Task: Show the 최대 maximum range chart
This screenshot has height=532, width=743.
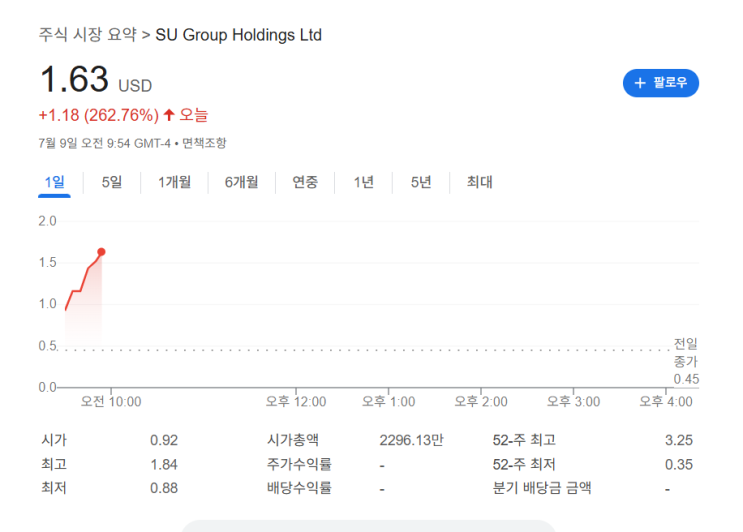Action: point(480,182)
